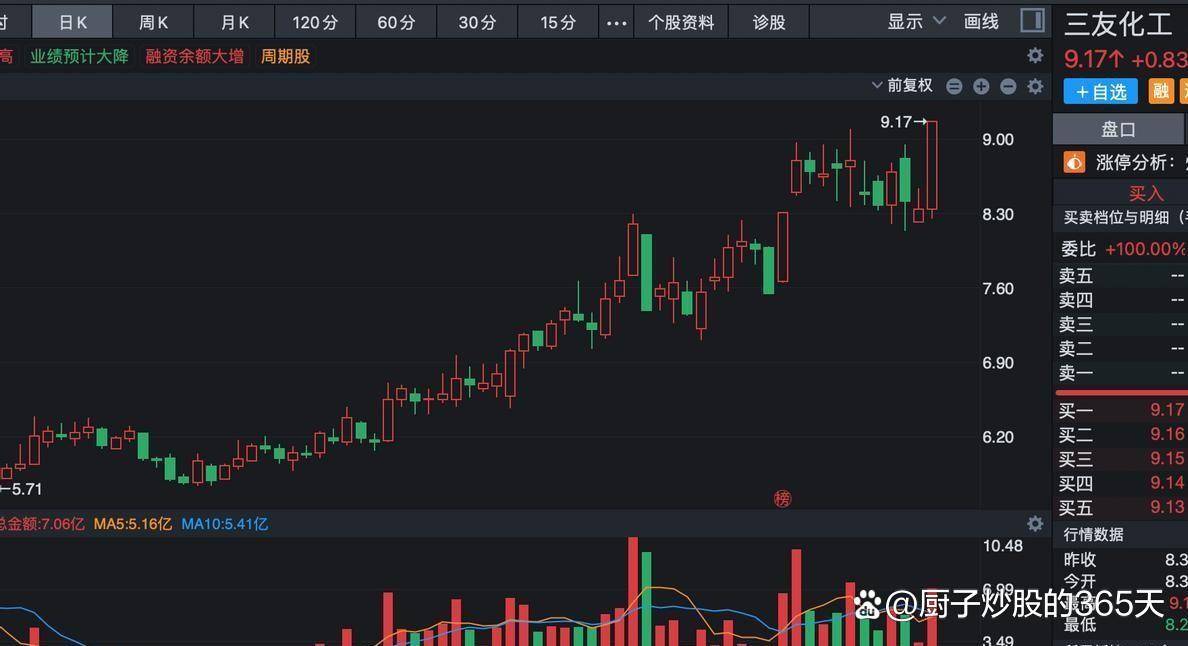Viewport: 1188px width, 646px height.
Task: Expand more time periods with ellipsis
Action: click(x=617, y=22)
